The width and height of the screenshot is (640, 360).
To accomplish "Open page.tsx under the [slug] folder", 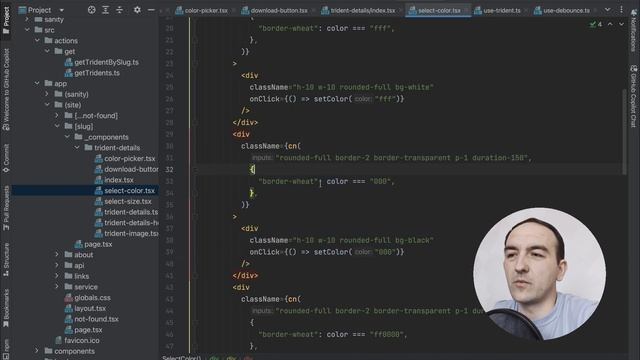I will (93, 244).
